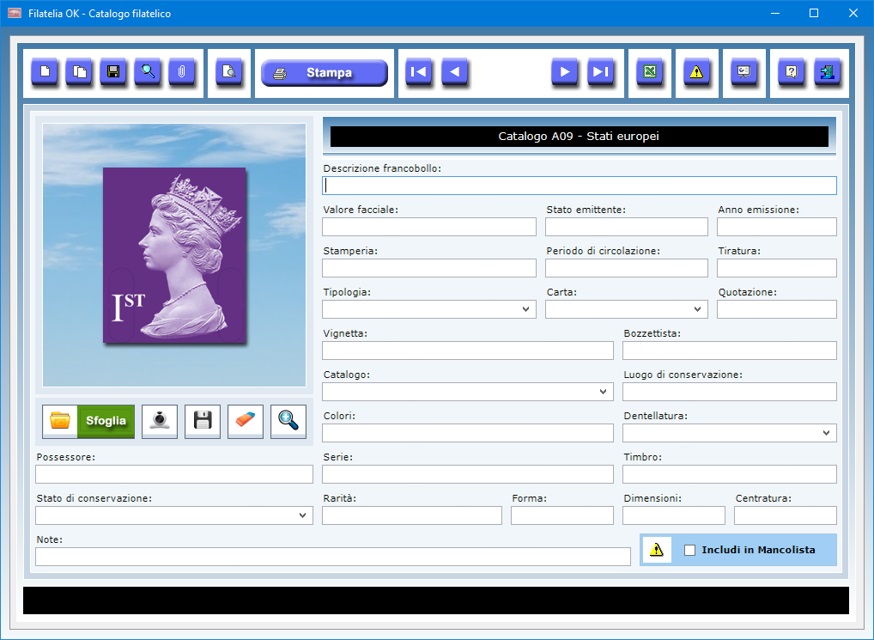Image resolution: width=874 pixels, height=640 pixels.
Task: Jump to the last record
Action: click(x=601, y=72)
